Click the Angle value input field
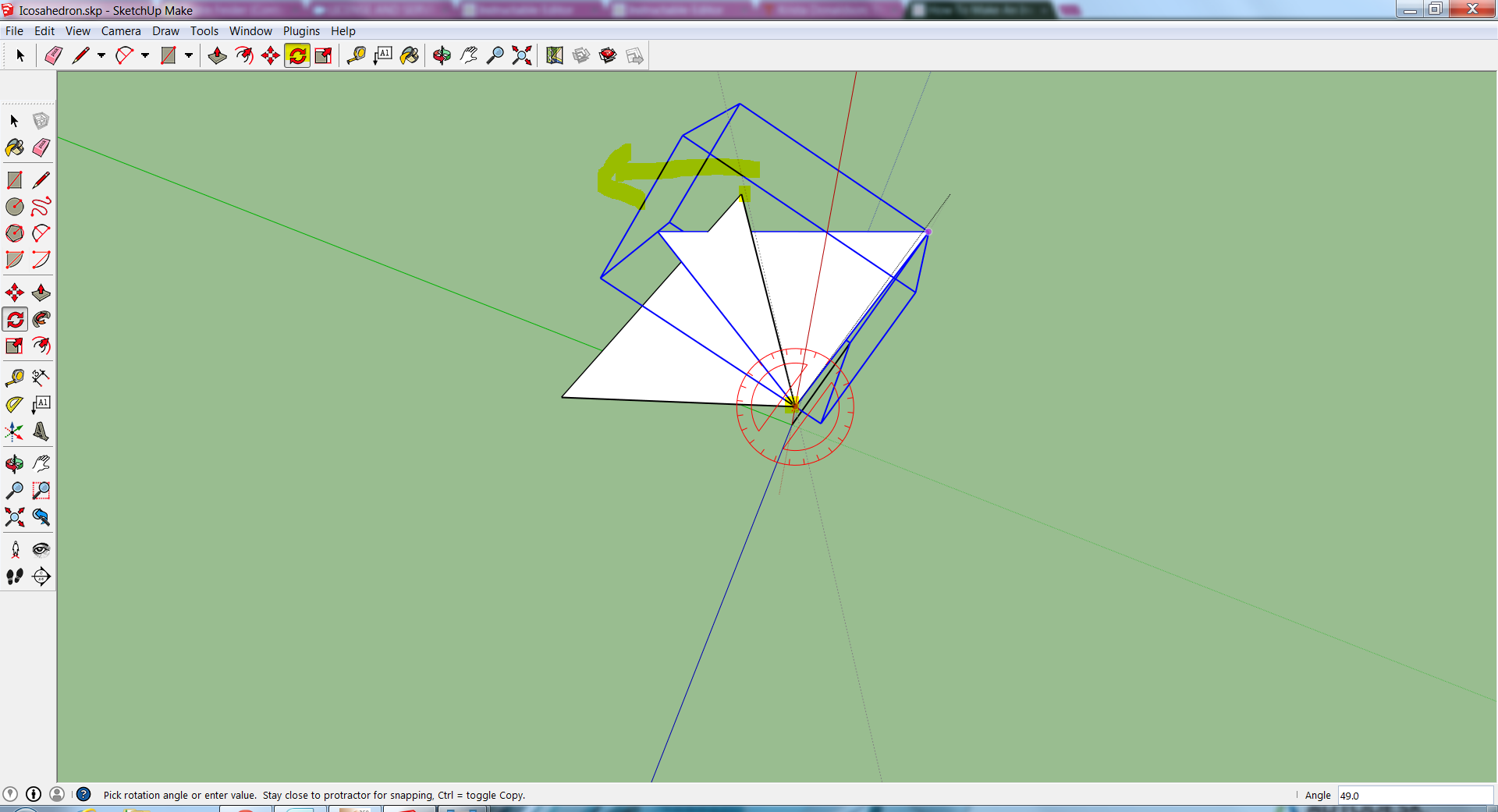The width and height of the screenshot is (1498, 812). coord(1415,796)
